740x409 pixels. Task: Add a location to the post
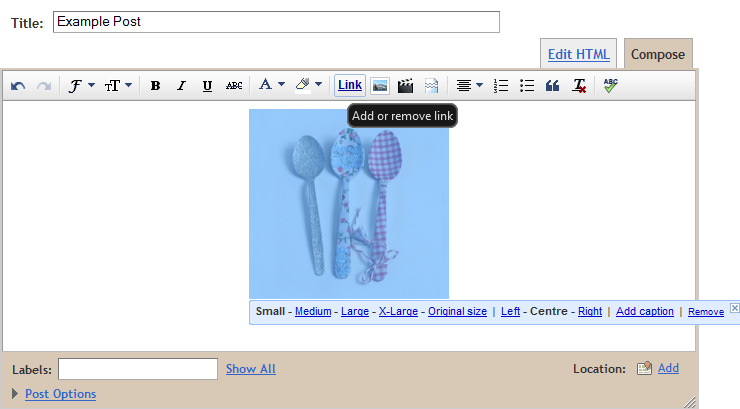668,368
